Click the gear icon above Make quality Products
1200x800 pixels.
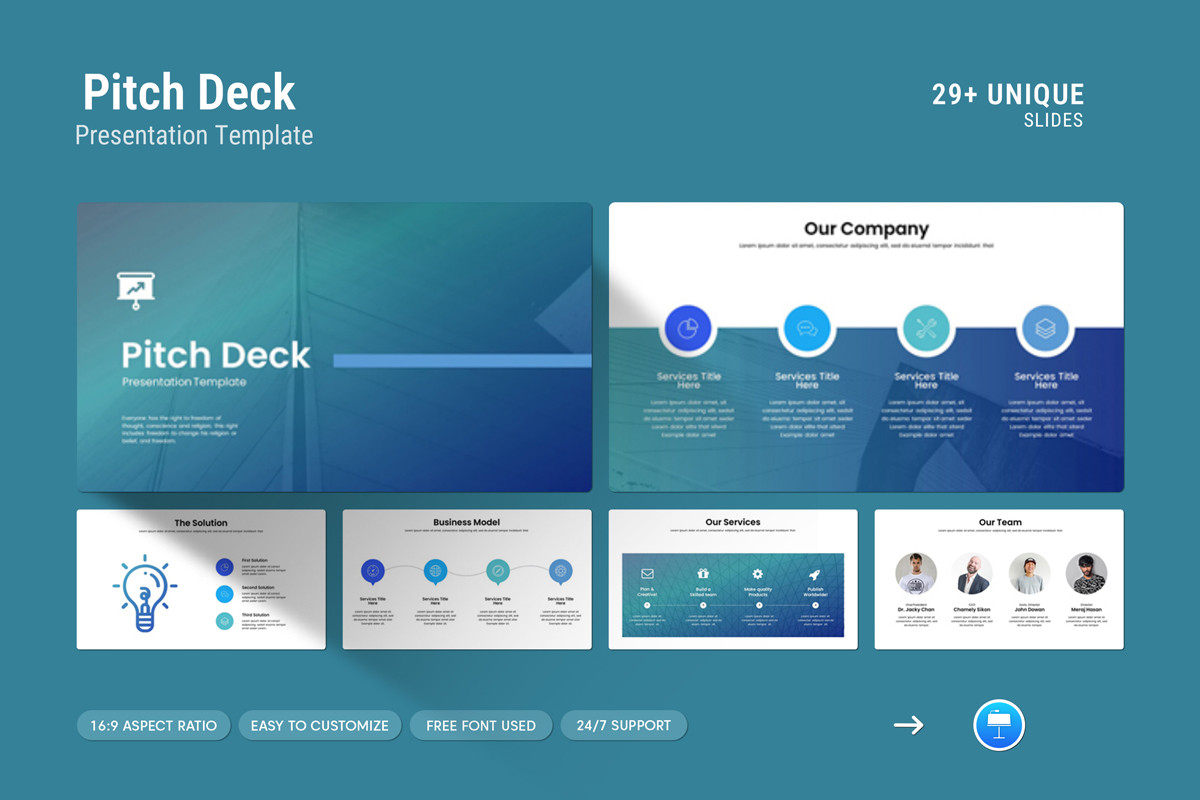(x=758, y=574)
